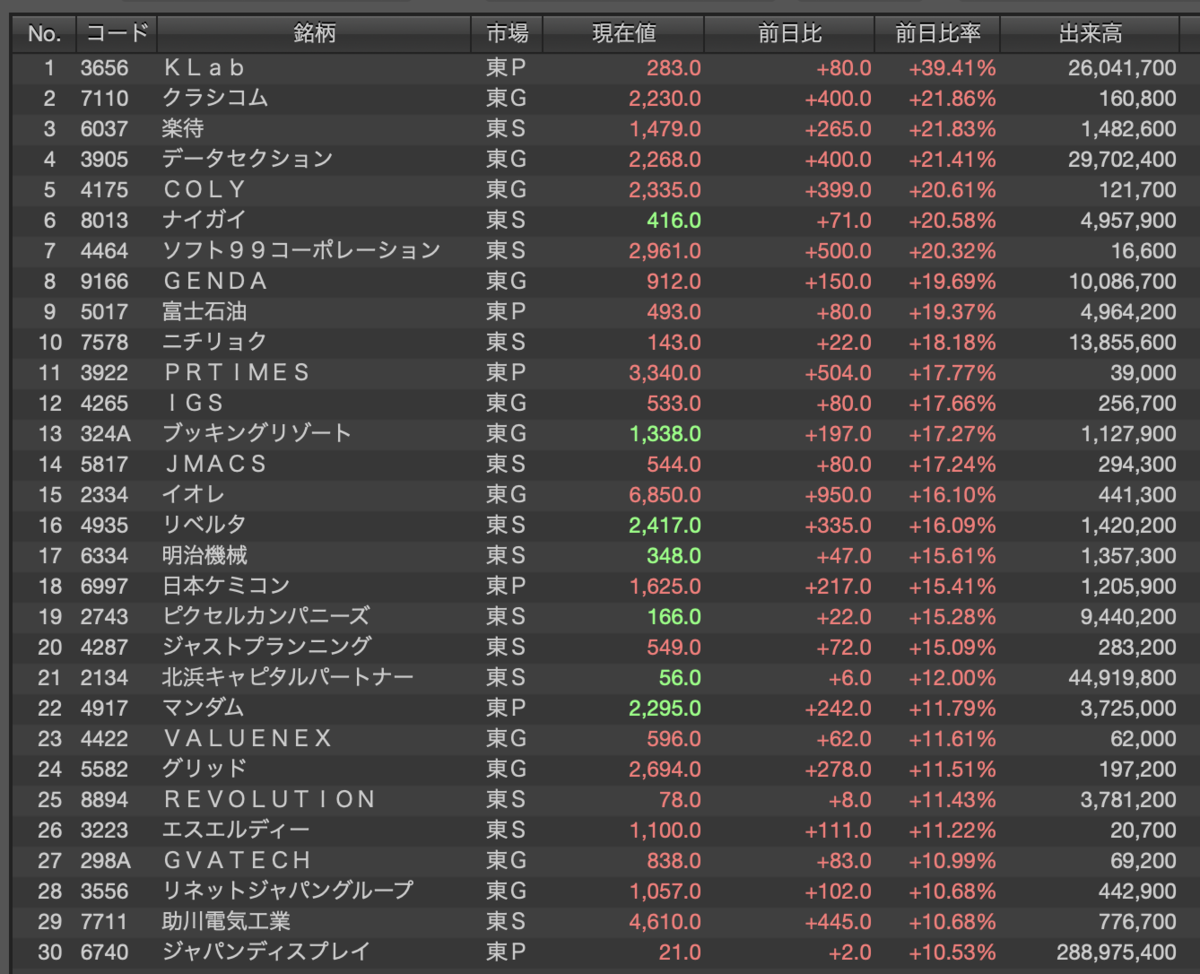Select the データセクション stock name
This screenshot has height=974, width=1200.
click(248, 159)
